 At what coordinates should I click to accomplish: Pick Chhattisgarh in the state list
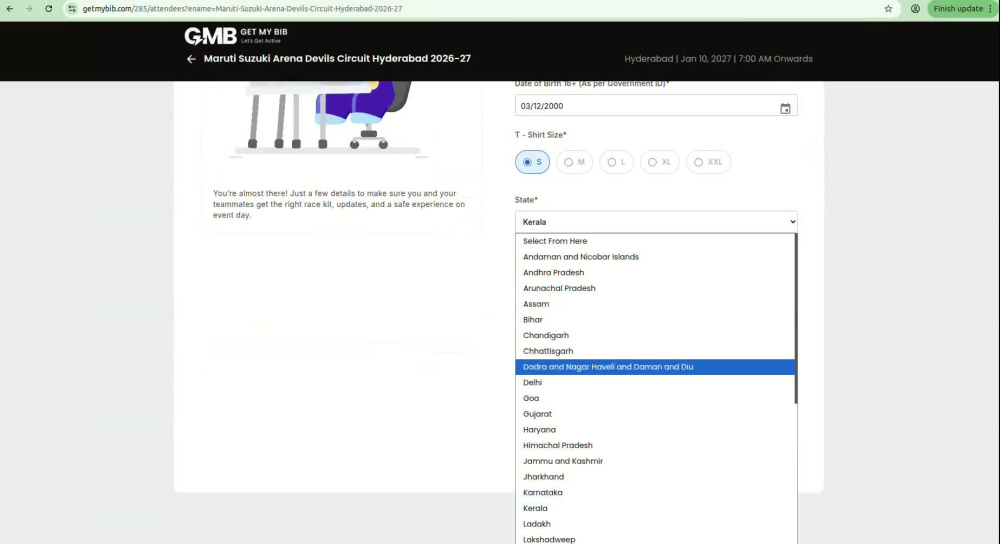(655, 351)
